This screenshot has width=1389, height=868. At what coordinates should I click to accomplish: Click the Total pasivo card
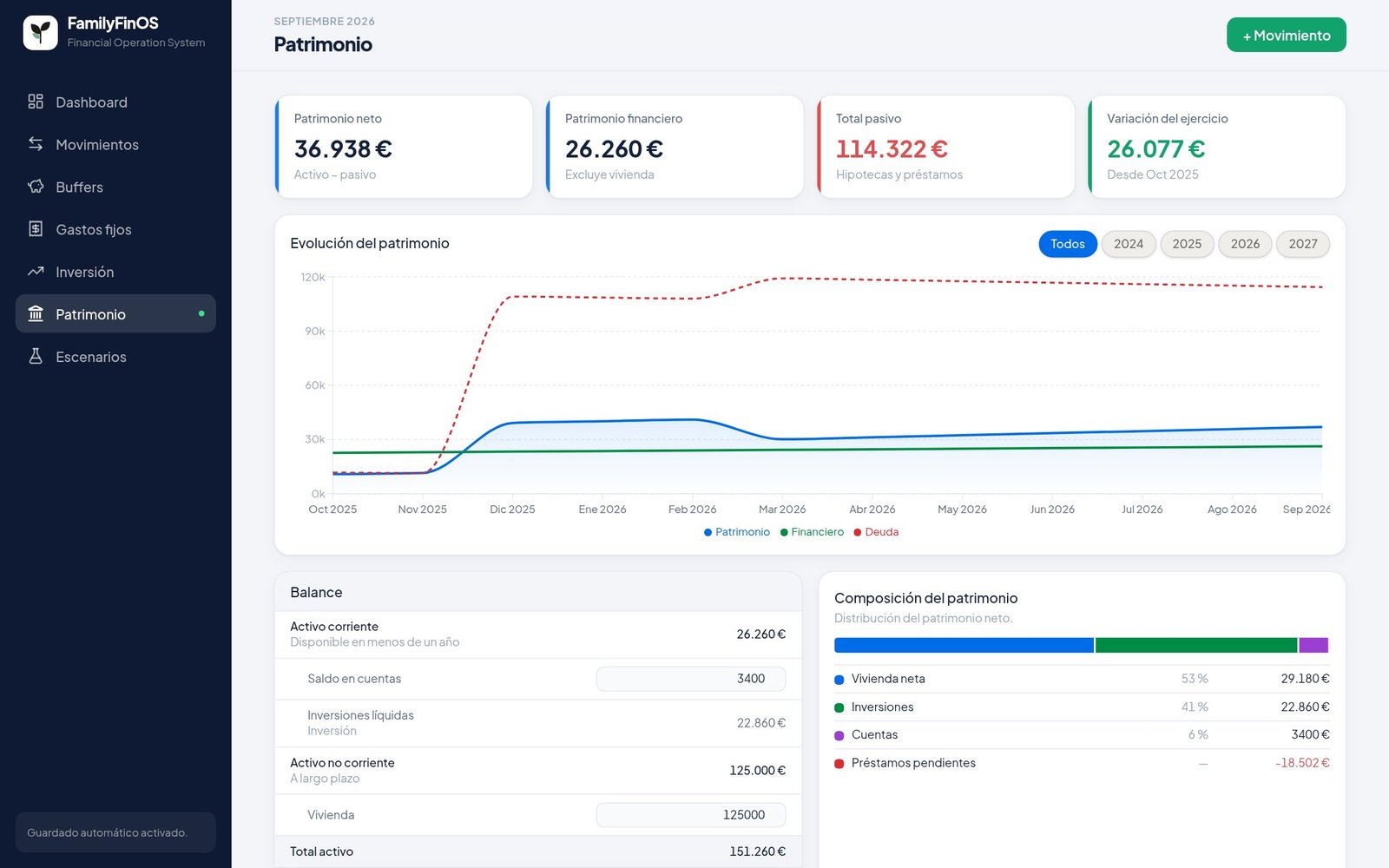945,147
